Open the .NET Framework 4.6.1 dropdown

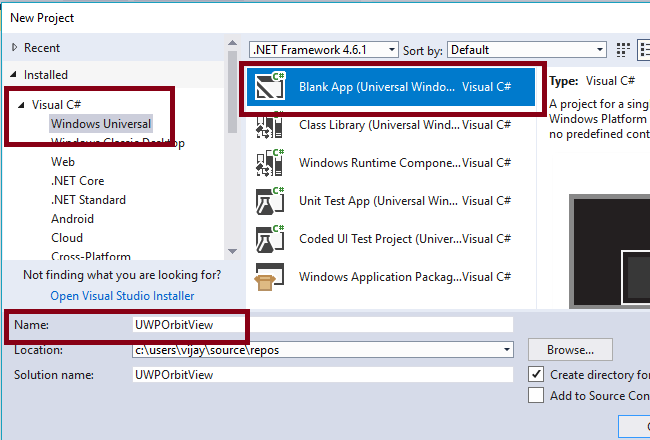point(324,50)
